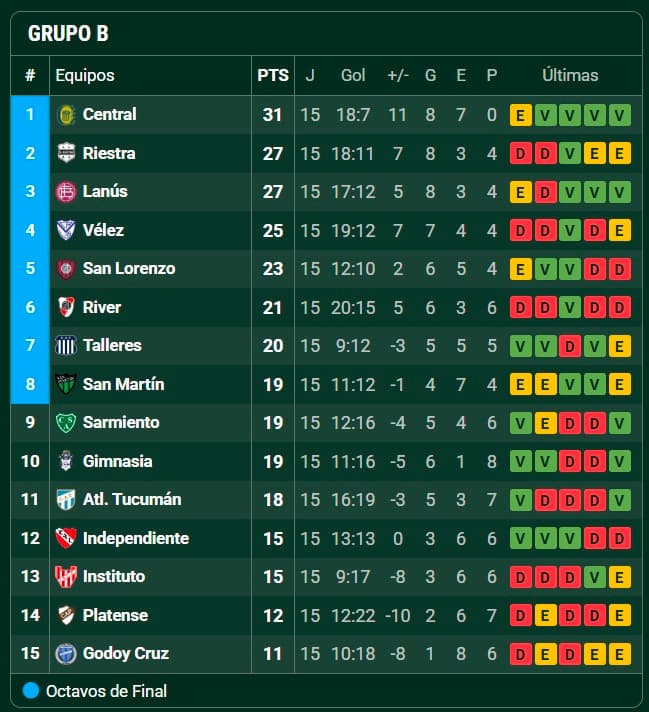
Task: Click the Talleres team crest icon
Action: point(66,346)
